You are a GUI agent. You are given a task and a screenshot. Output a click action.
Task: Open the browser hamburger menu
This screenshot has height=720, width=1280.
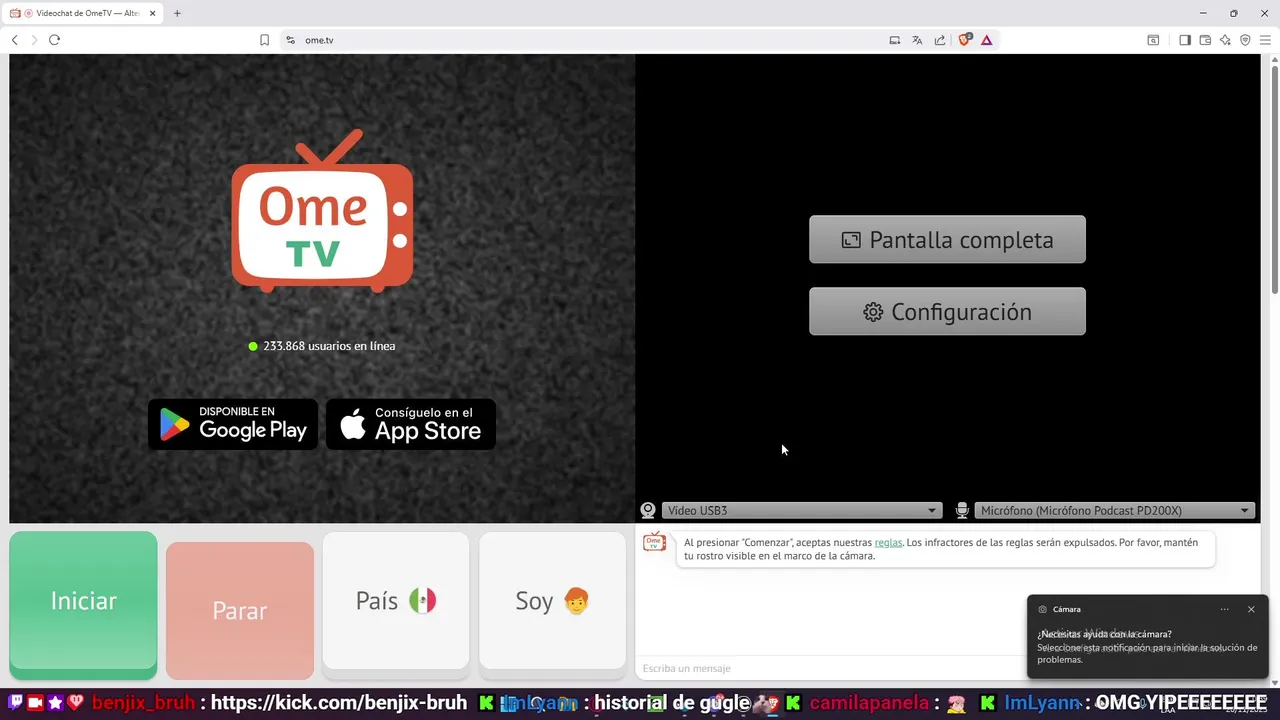pos(1265,40)
